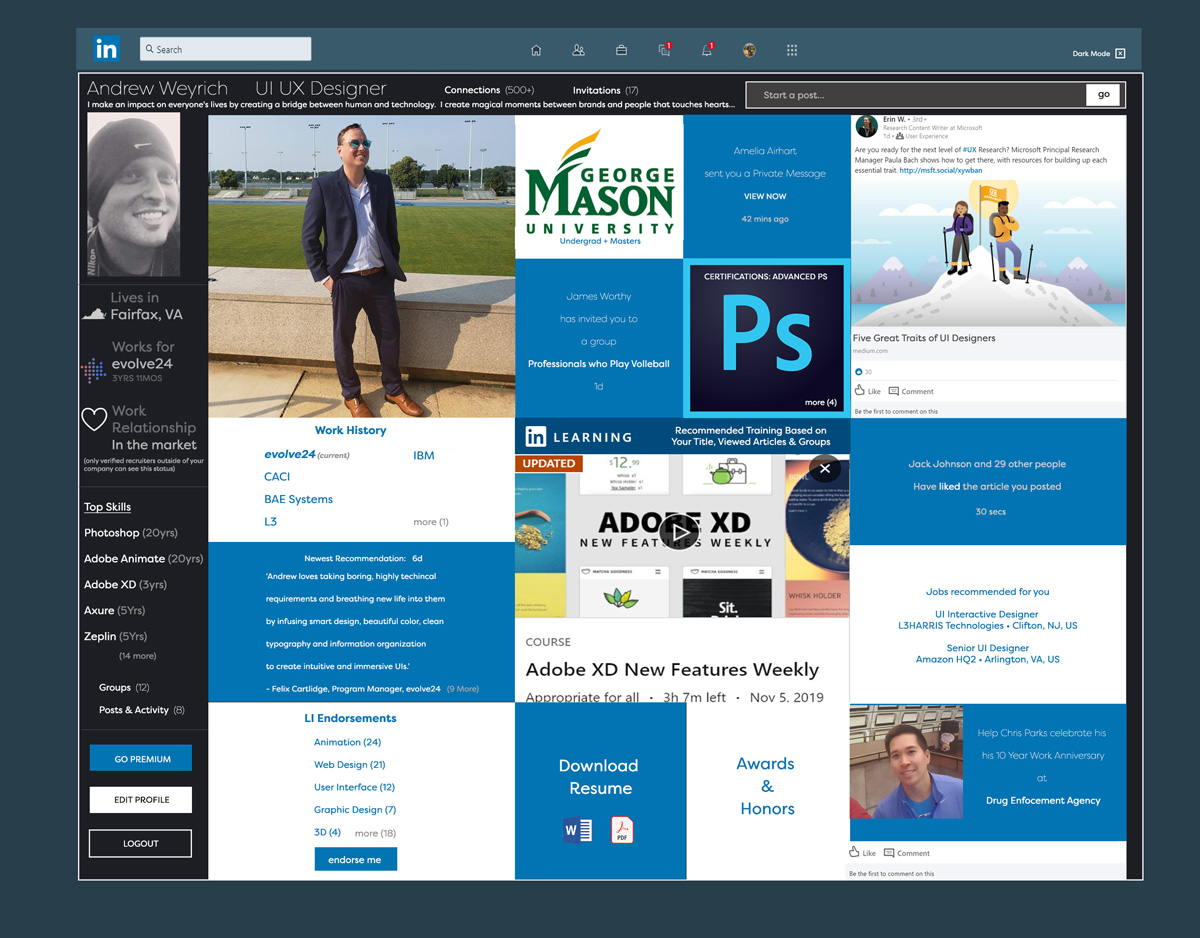
Task: Open Invitations (17)
Action: [606, 90]
